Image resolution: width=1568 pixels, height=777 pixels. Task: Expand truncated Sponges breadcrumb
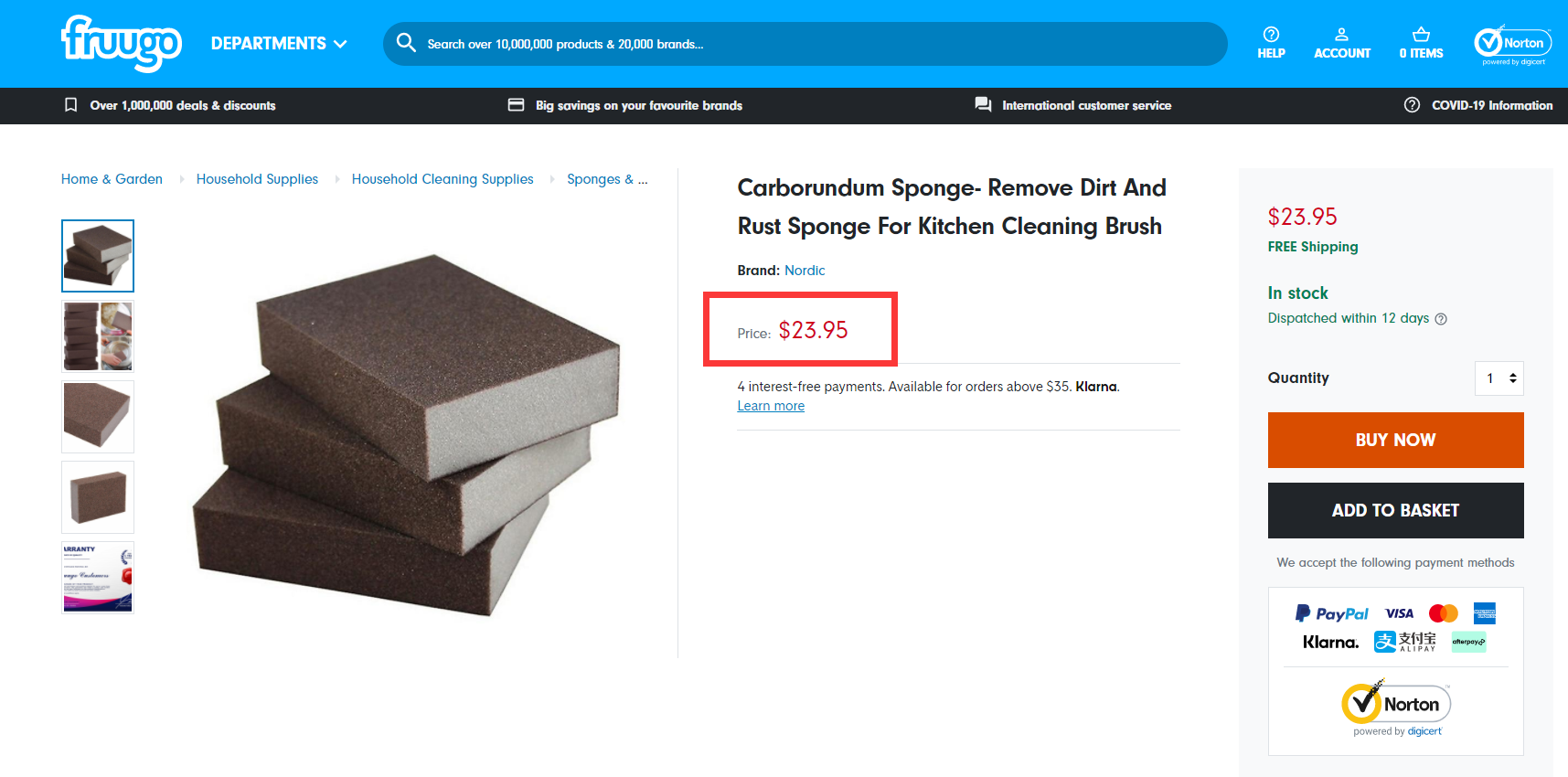(607, 179)
